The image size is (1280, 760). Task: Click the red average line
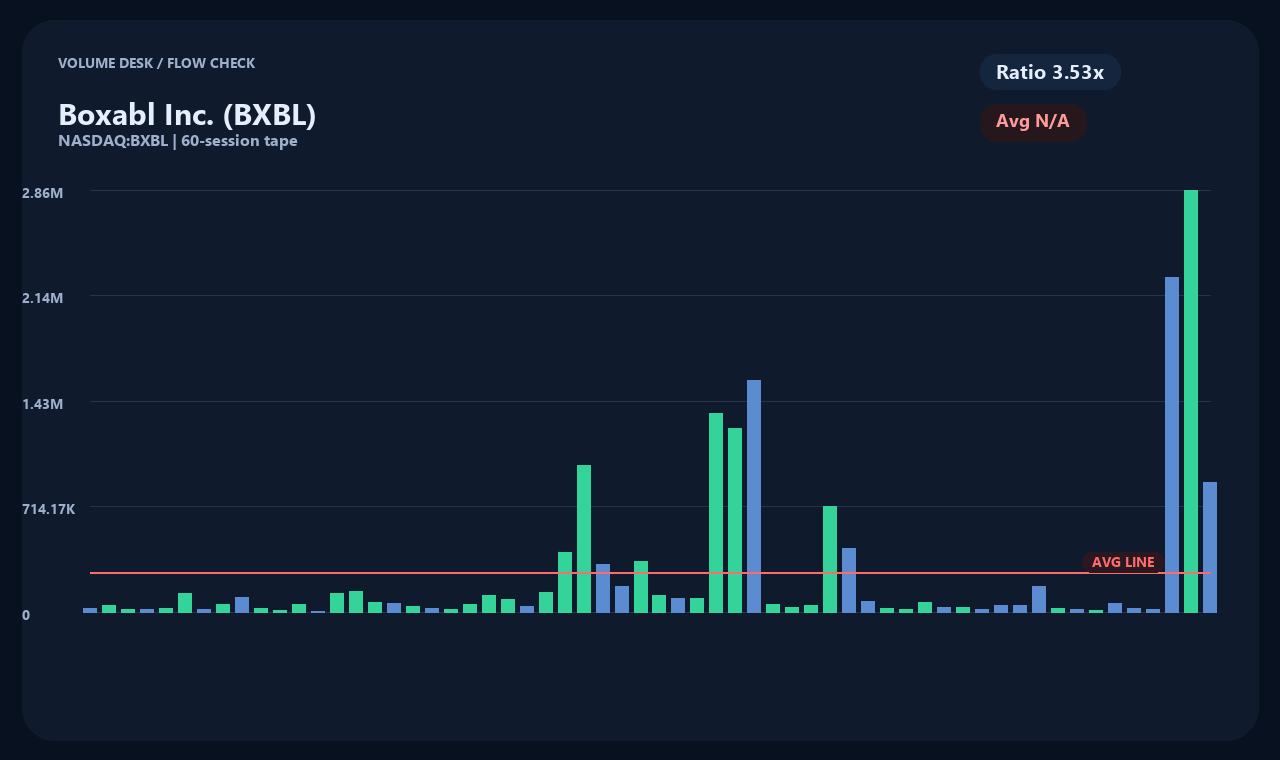(x=650, y=573)
